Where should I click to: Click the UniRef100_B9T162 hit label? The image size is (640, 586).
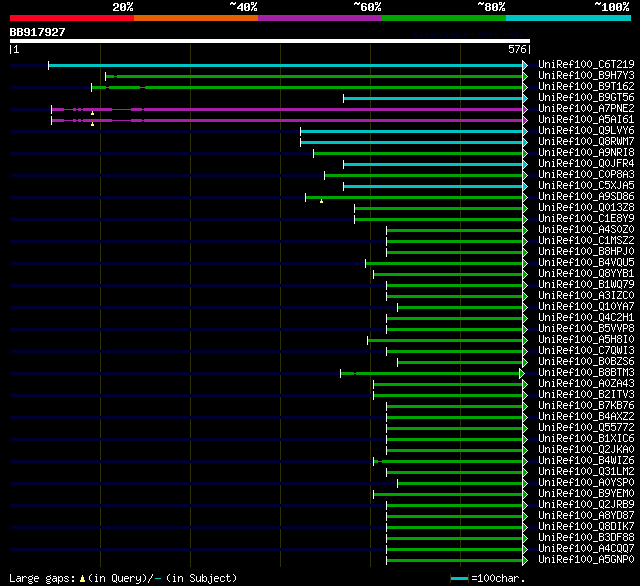586,87
